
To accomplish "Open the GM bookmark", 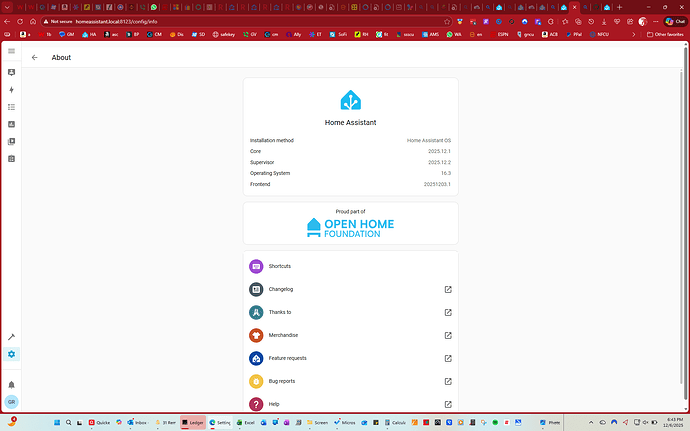I will (x=66, y=34).
